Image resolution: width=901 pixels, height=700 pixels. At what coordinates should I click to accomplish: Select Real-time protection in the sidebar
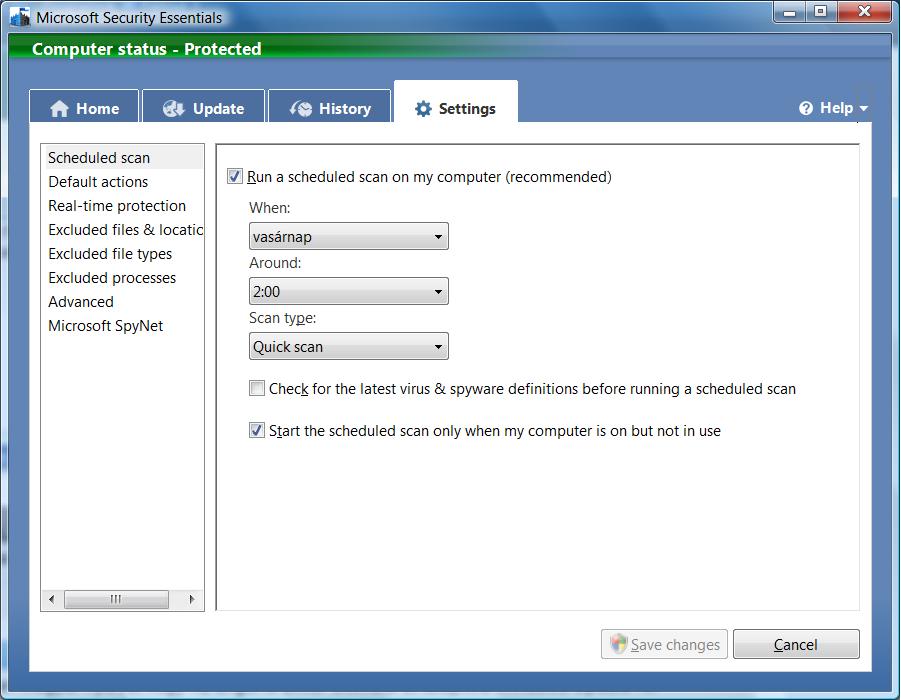tap(117, 206)
